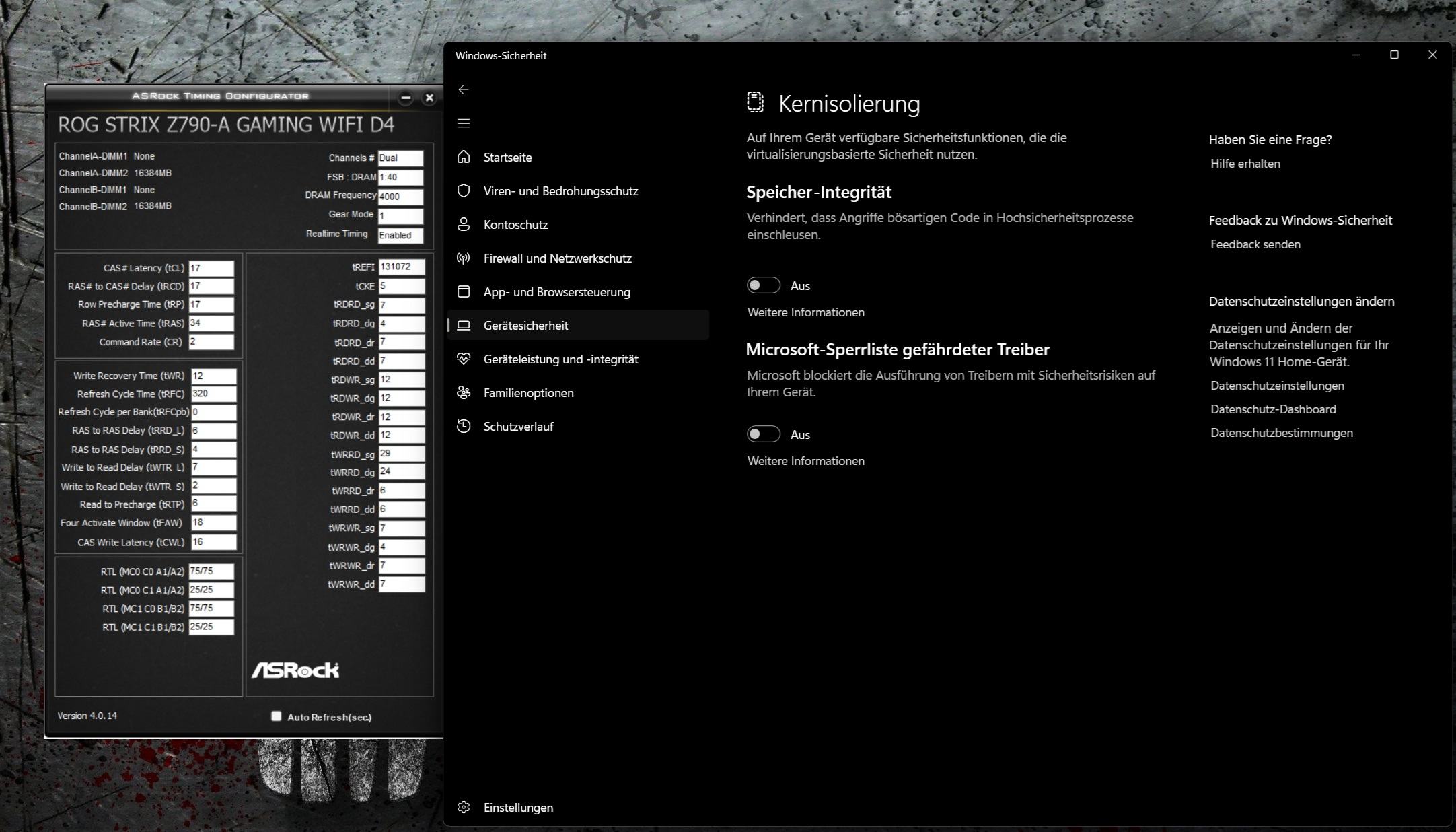Click the Firewall und Netzwerkschutz antenna icon

click(x=463, y=258)
